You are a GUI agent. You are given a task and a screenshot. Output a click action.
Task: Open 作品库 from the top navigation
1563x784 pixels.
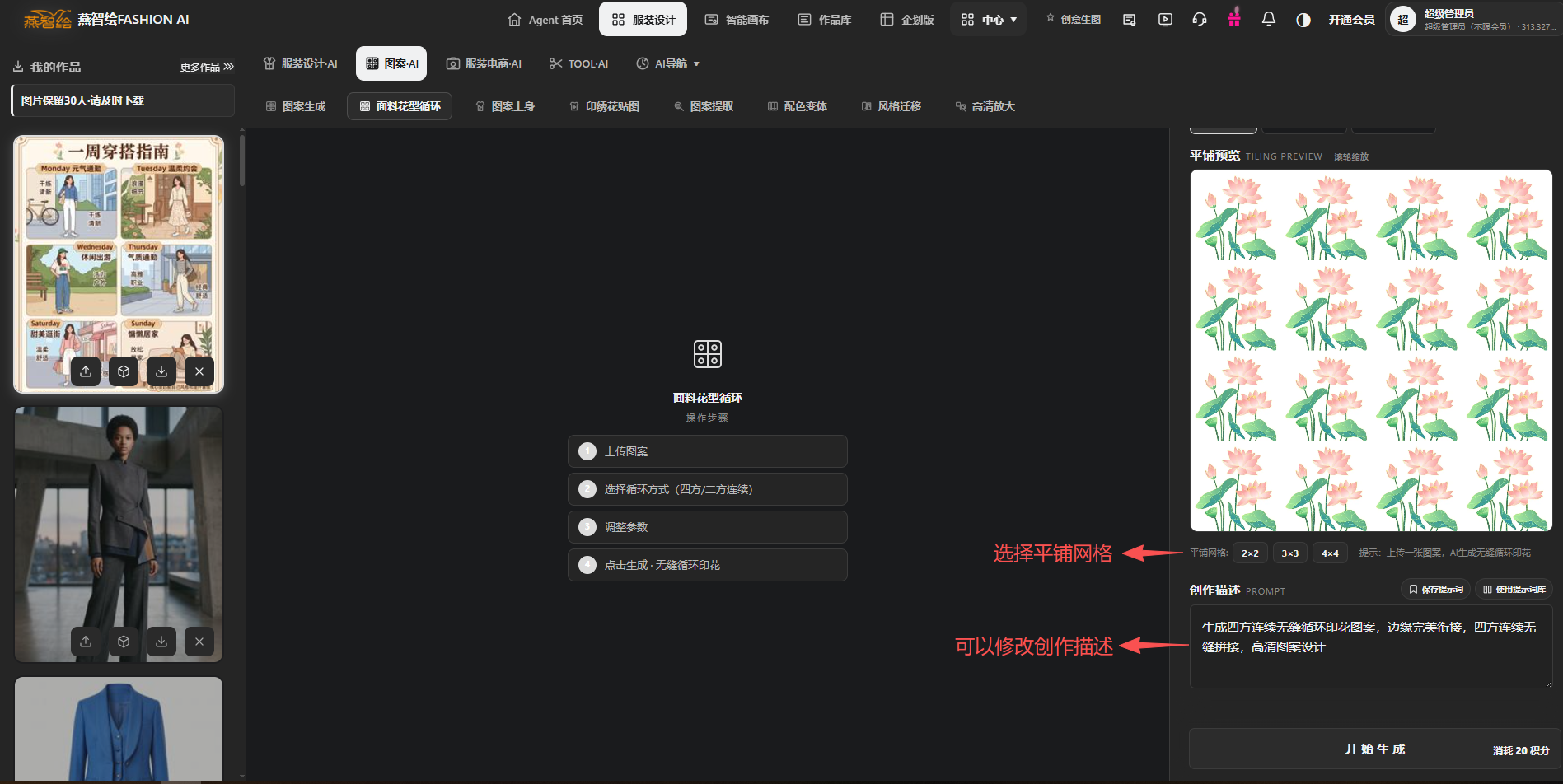click(x=825, y=20)
